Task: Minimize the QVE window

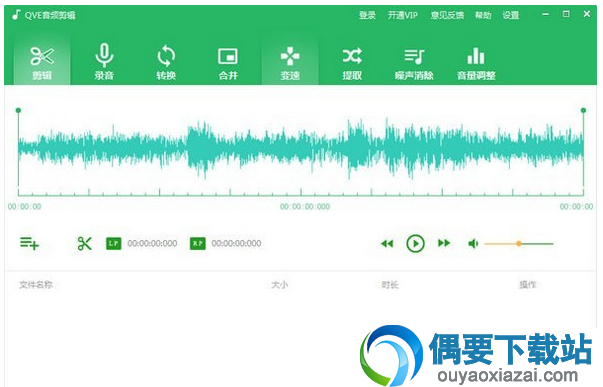Action: pyautogui.click(x=545, y=14)
